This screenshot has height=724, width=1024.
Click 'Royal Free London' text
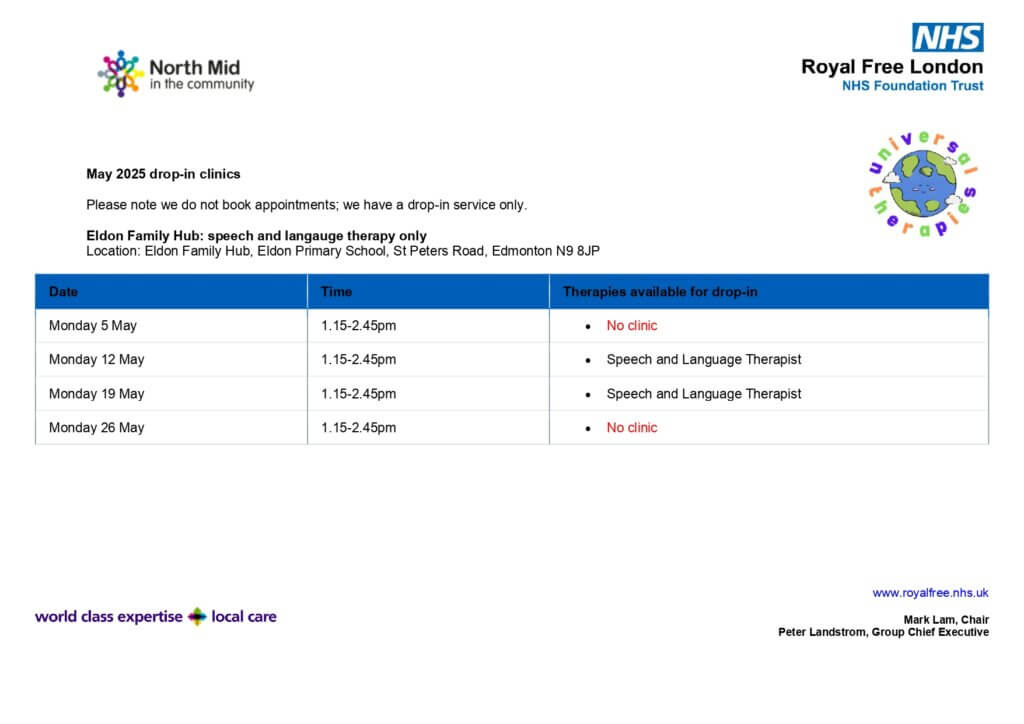pyautogui.click(x=892, y=67)
